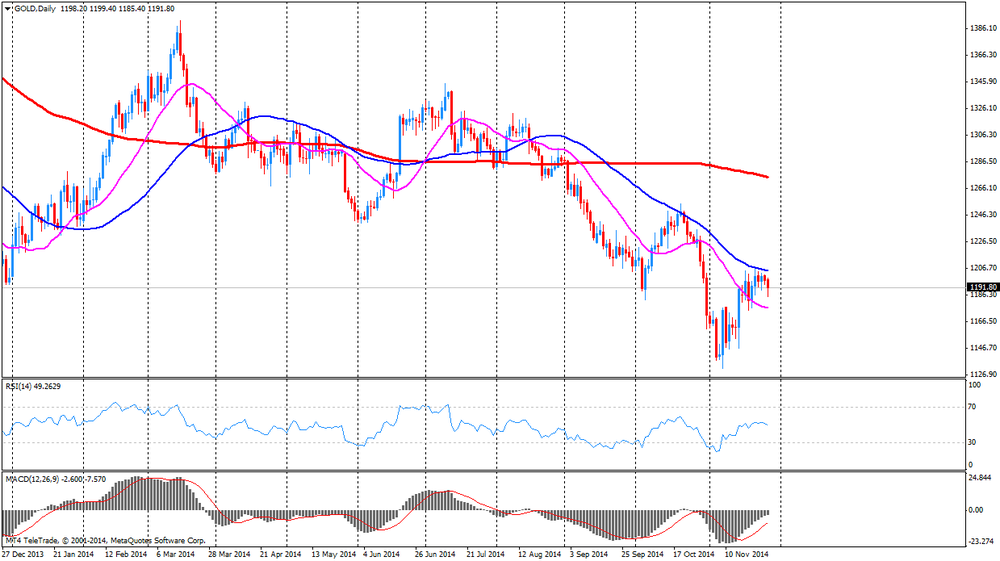Click the RSI(14) 49.2629 indicator label
The height and width of the screenshot is (561, 1000).
pyautogui.click(x=33, y=386)
